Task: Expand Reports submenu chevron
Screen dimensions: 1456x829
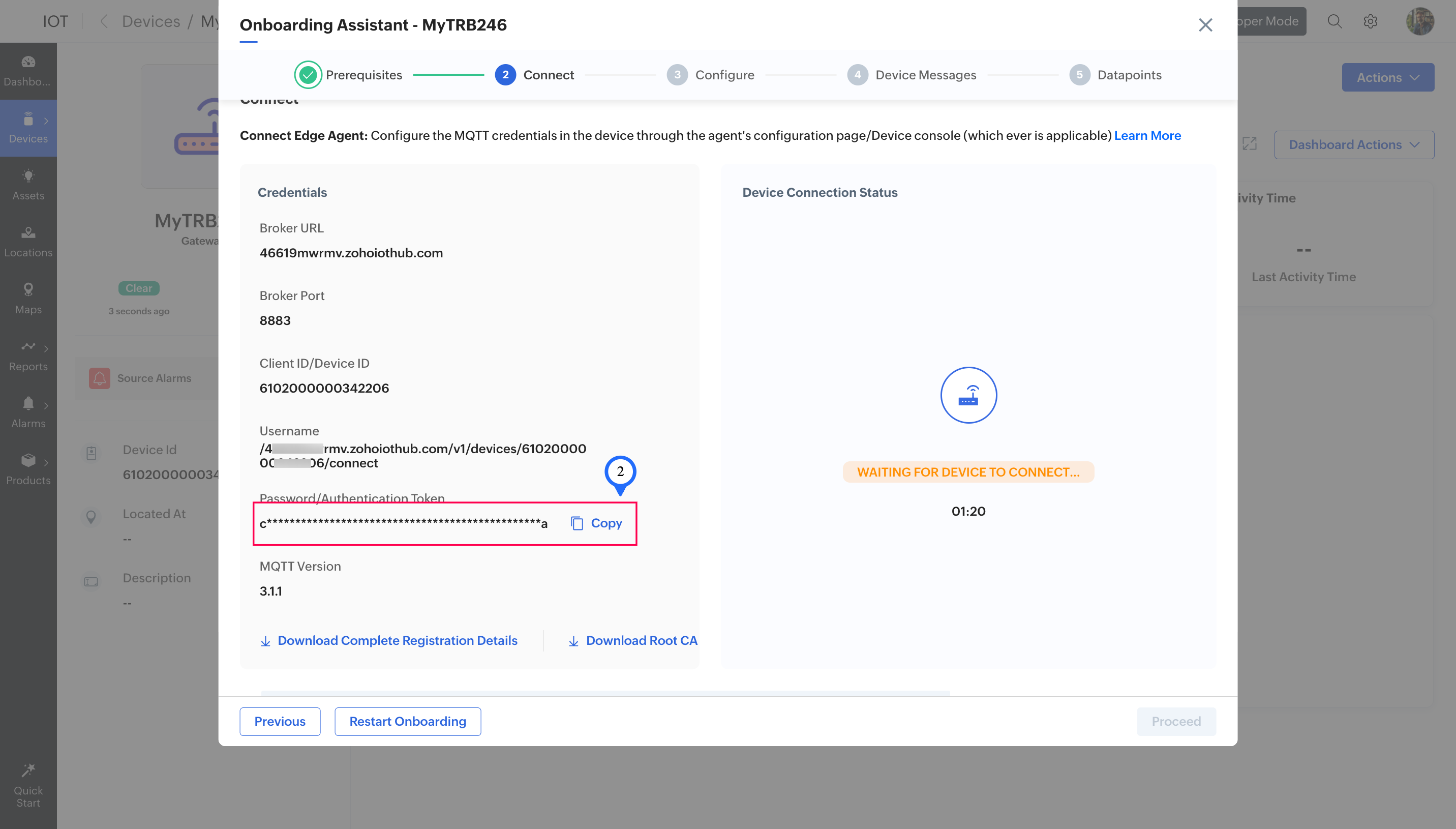Action: 46,348
